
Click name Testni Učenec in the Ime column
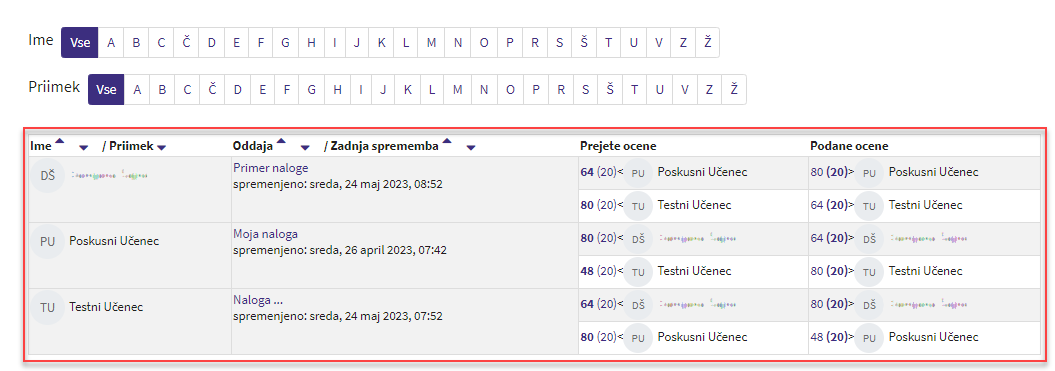(106, 307)
